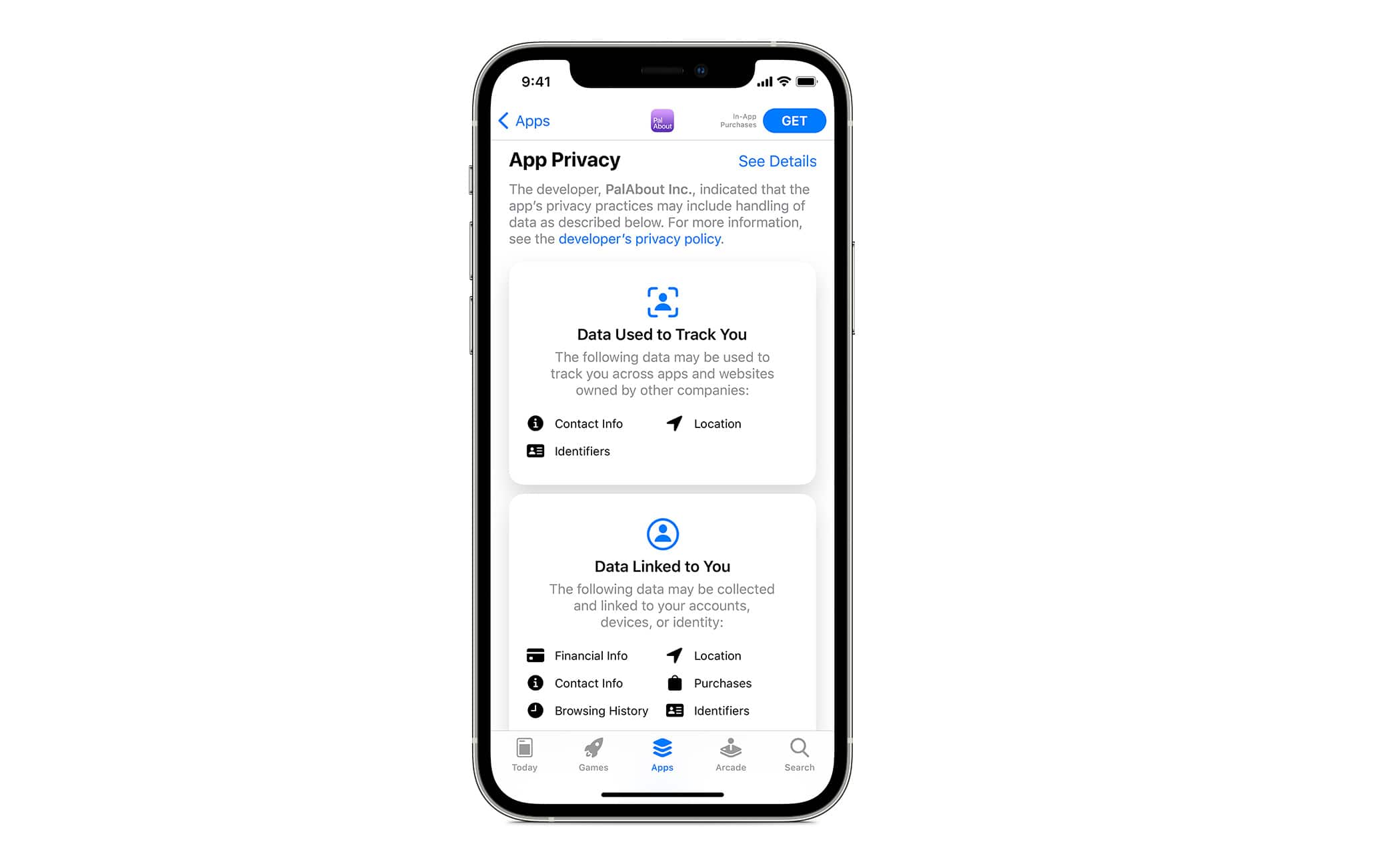Tap the Data Linked to You icon
Viewport: 1387px width, 868px height.
click(x=662, y=532)
